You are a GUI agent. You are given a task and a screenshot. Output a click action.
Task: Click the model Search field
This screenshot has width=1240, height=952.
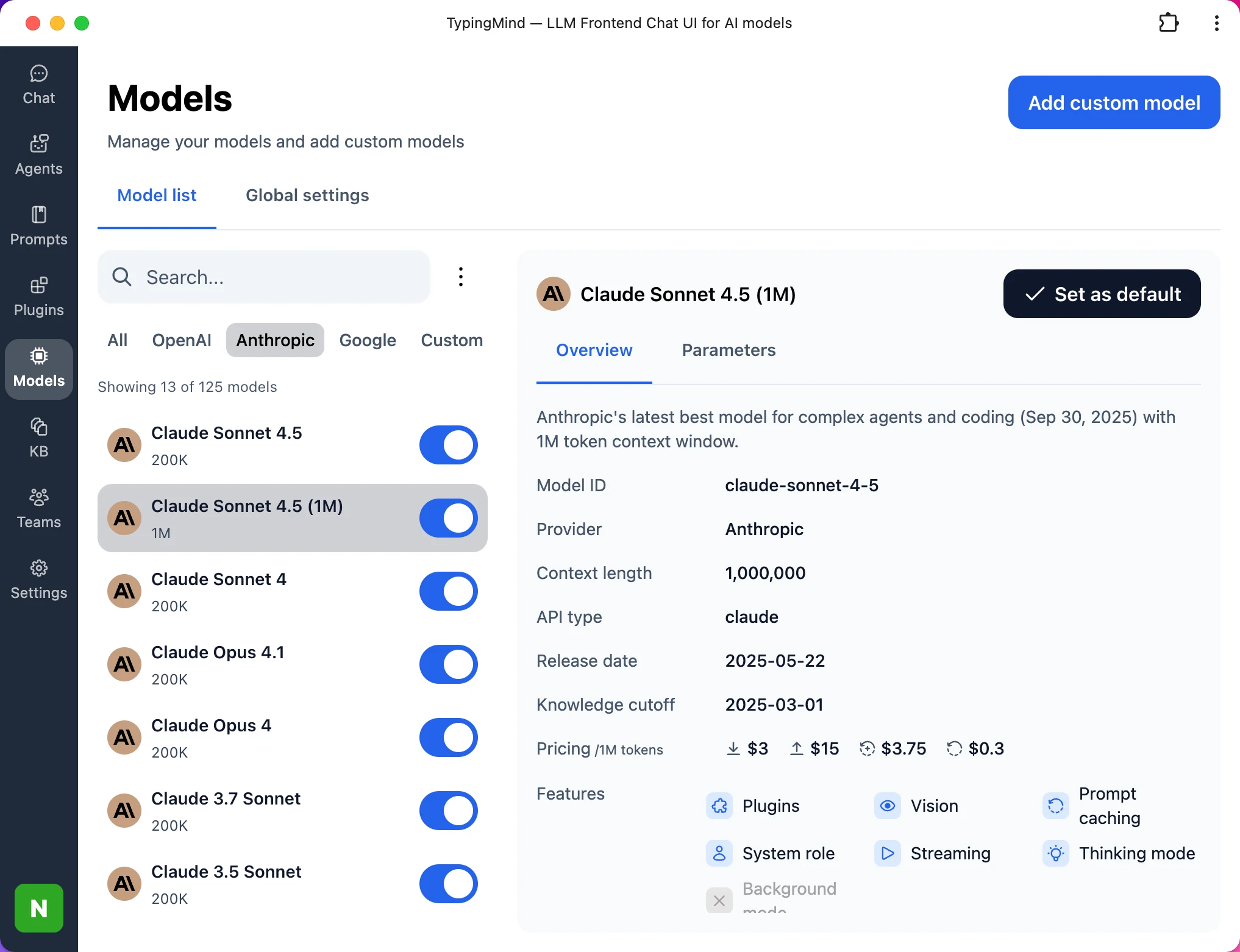coord(264,277)
